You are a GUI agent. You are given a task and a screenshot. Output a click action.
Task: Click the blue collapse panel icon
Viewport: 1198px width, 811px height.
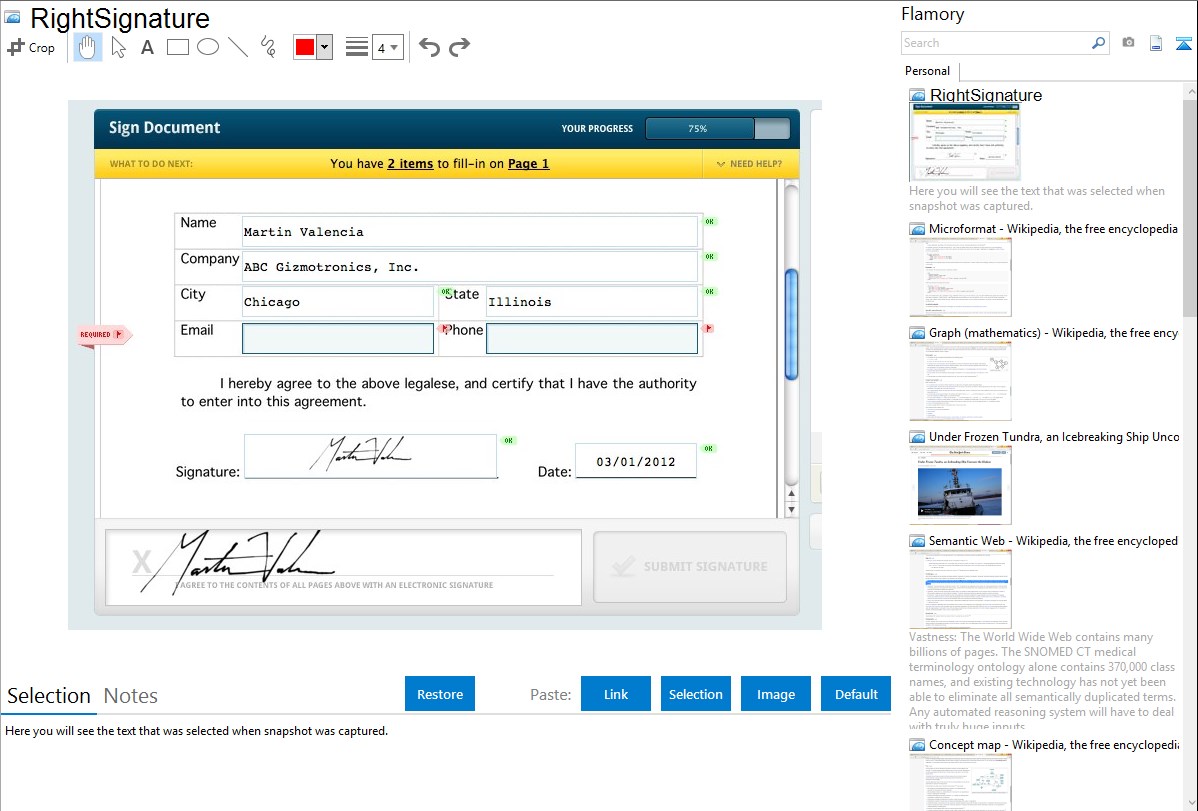(1183, 43)
